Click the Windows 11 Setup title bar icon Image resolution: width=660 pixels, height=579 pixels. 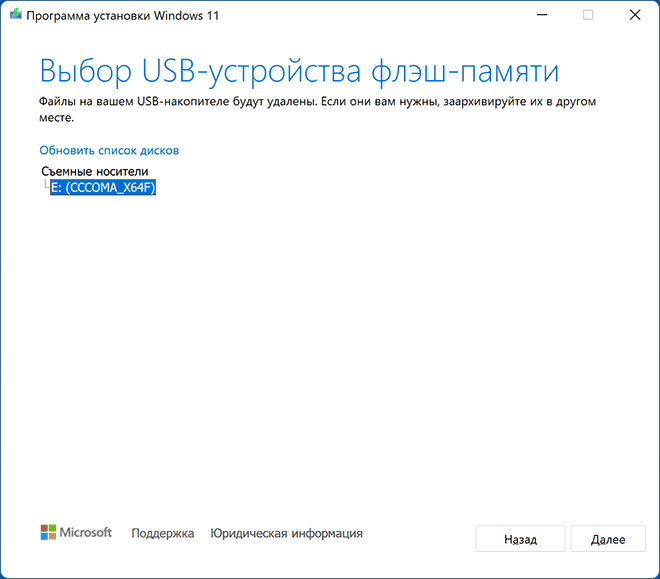pyautogui.click(x=13, y=15)
